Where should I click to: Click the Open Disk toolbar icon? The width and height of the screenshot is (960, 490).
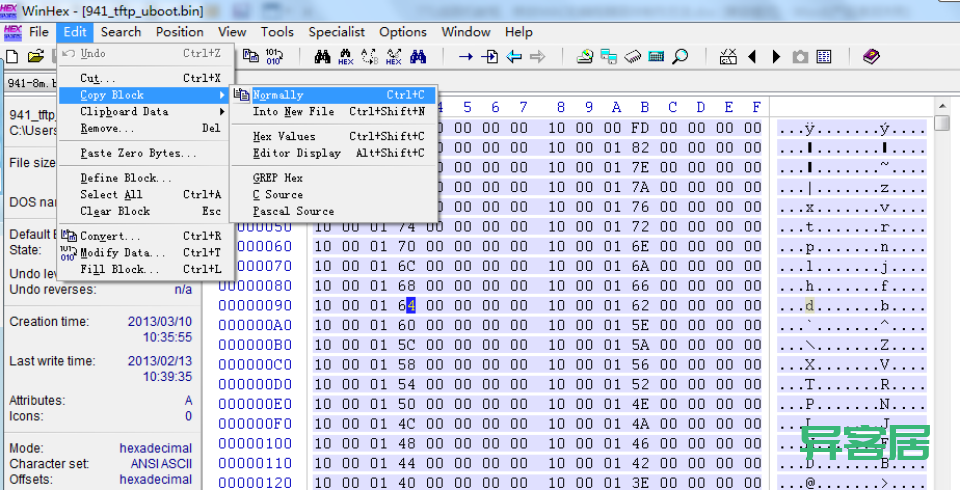tap(585, 57)
